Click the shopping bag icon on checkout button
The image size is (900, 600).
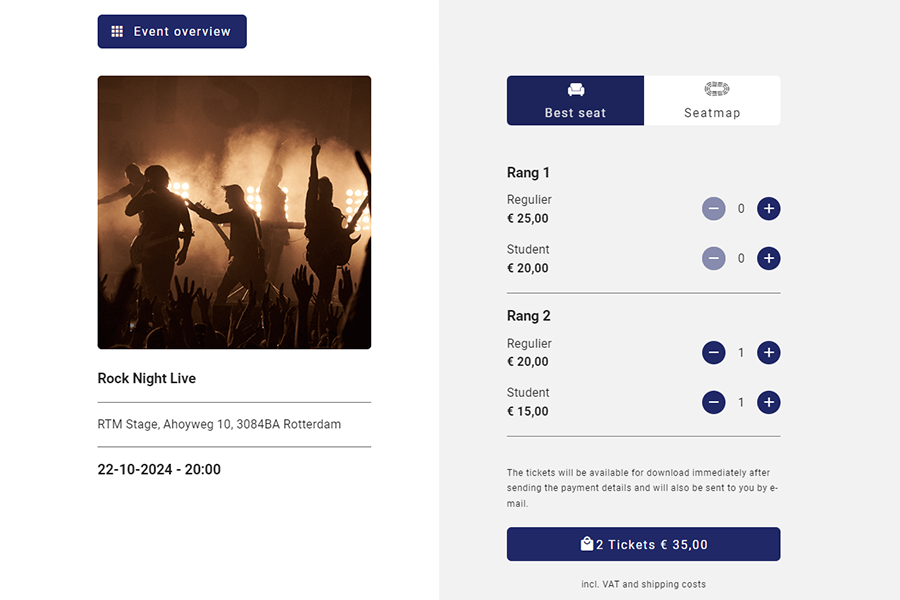click(587, 544)
